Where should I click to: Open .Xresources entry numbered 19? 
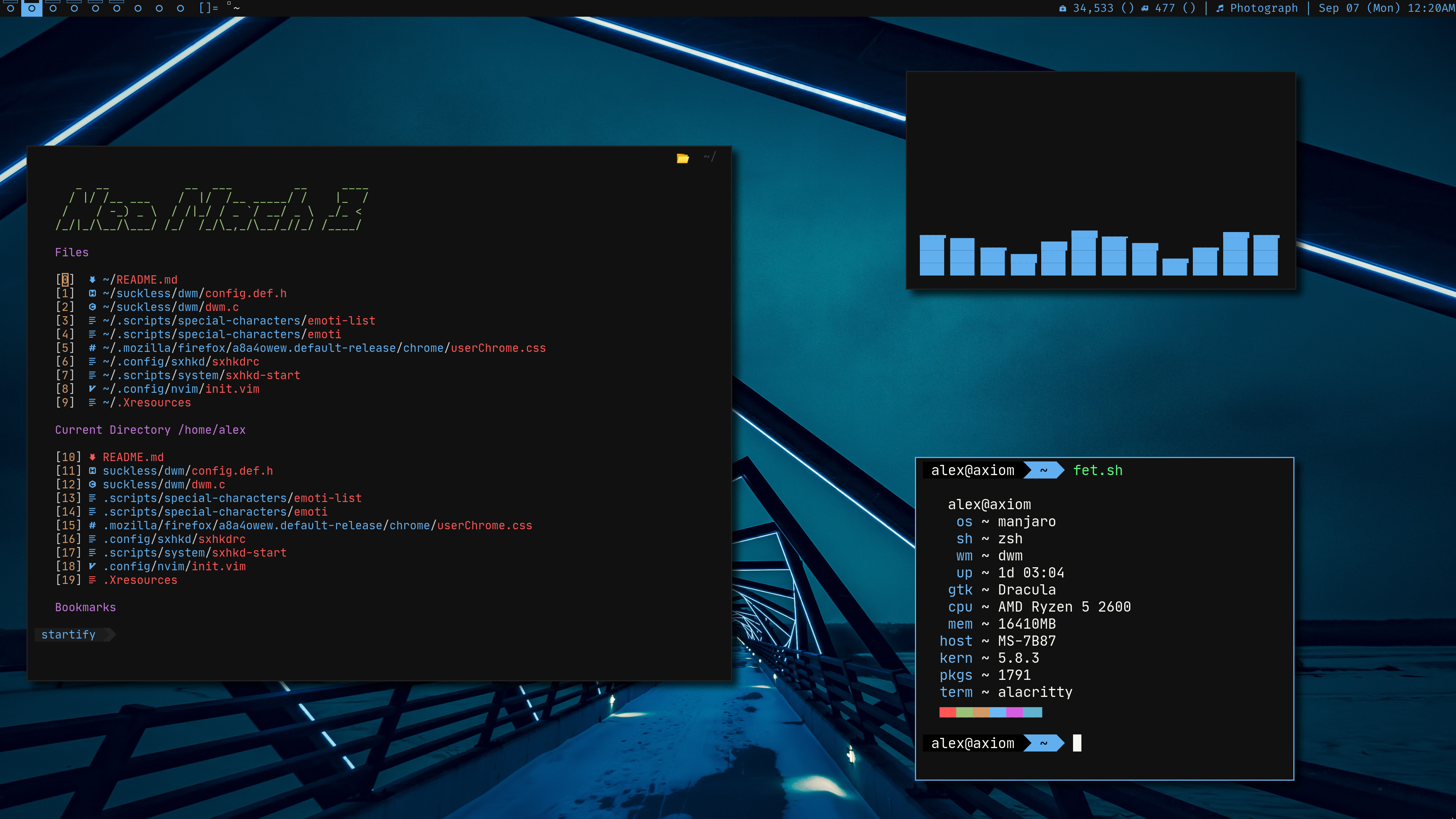coord(140,580)
